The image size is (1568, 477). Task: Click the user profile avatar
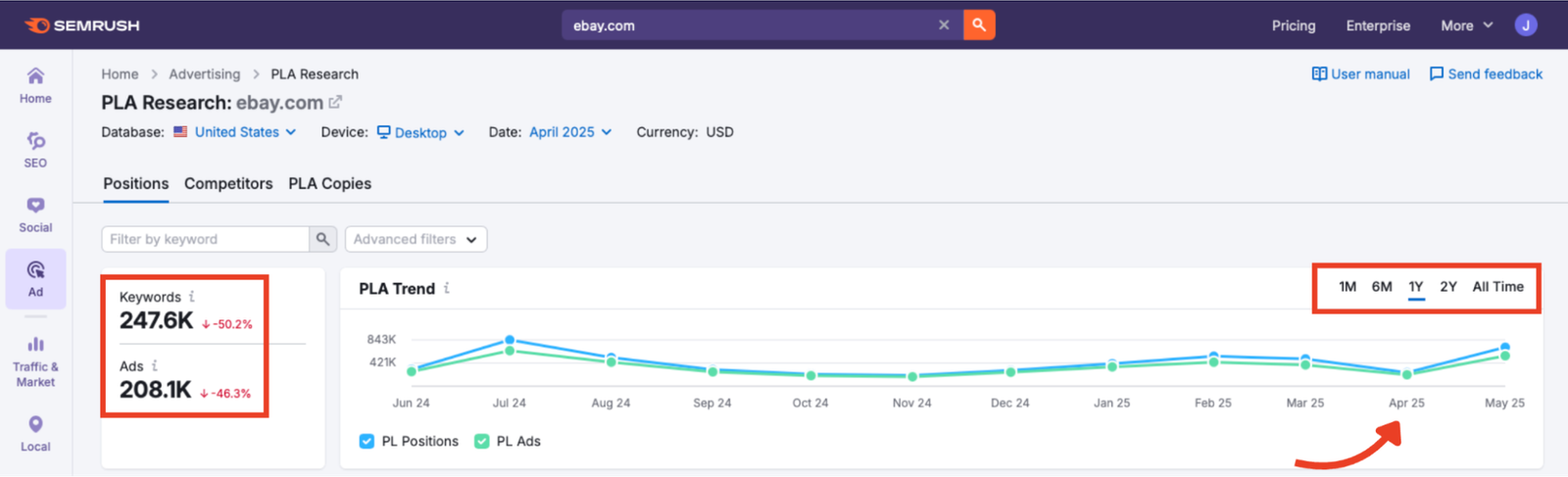pos(1525,25)
